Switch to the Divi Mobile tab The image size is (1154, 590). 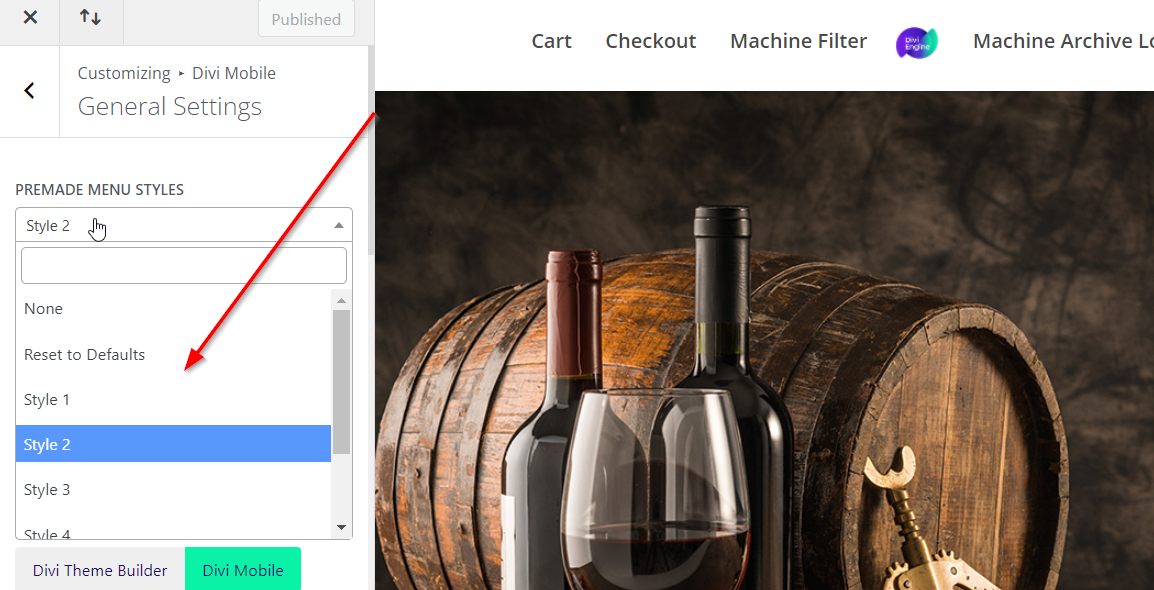tap(243, 570)
